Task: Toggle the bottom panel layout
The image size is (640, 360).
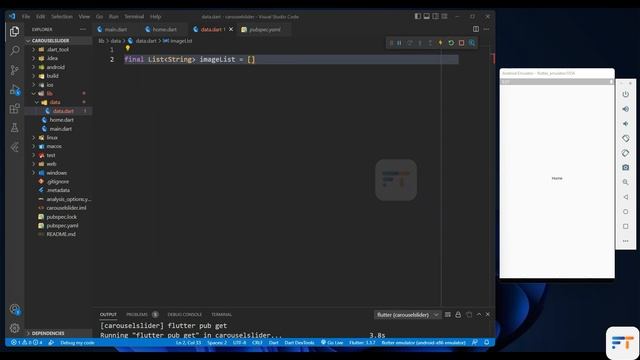Action: (427, 16)
